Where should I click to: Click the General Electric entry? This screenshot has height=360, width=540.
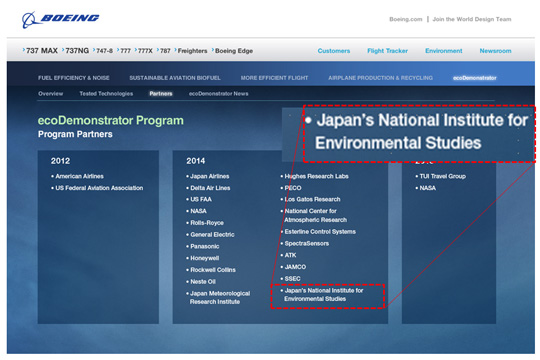click(x=212, y=235)
